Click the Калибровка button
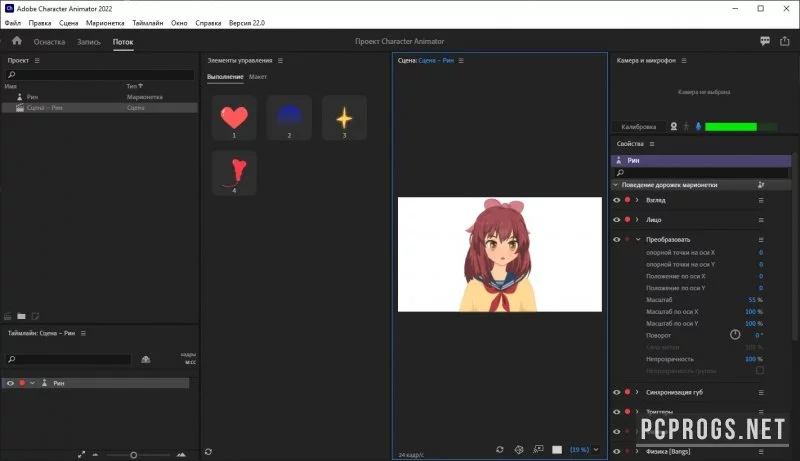The image size is (800, 461). [638, 126]
